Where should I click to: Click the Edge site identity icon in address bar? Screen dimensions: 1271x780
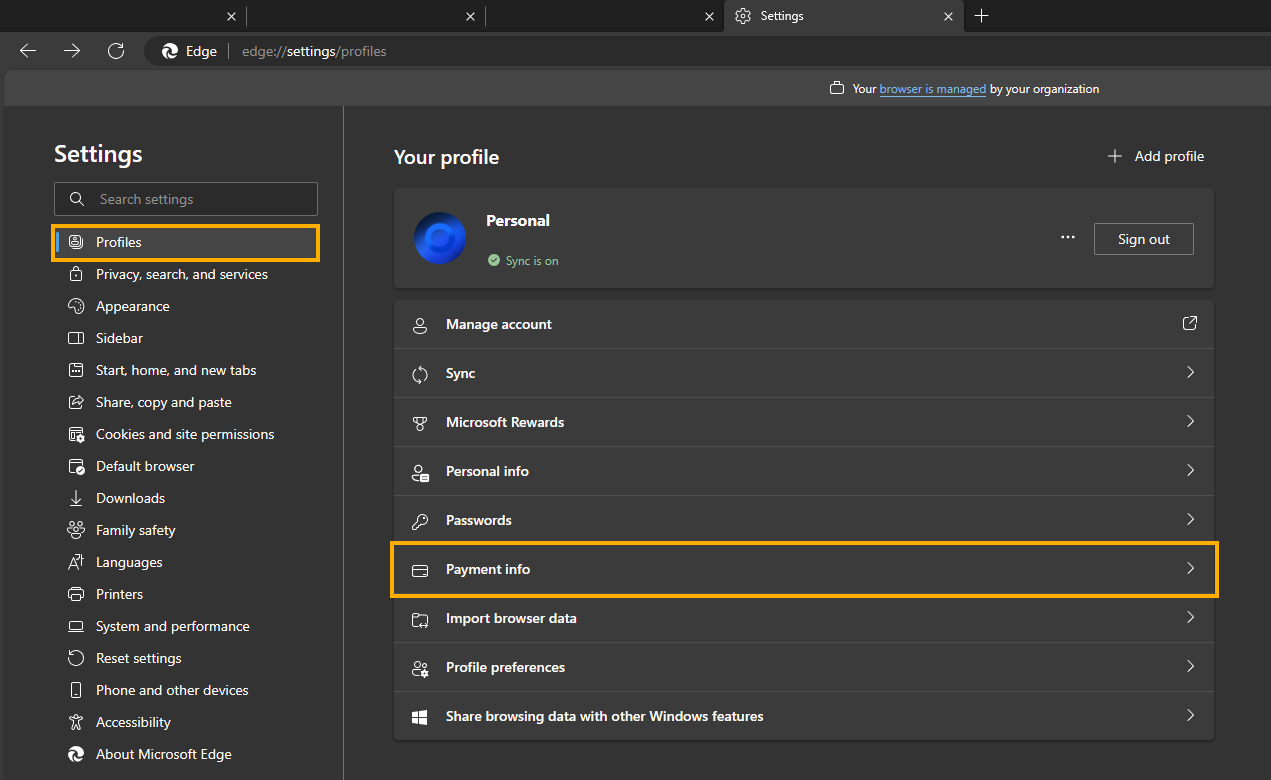[170, 51]
